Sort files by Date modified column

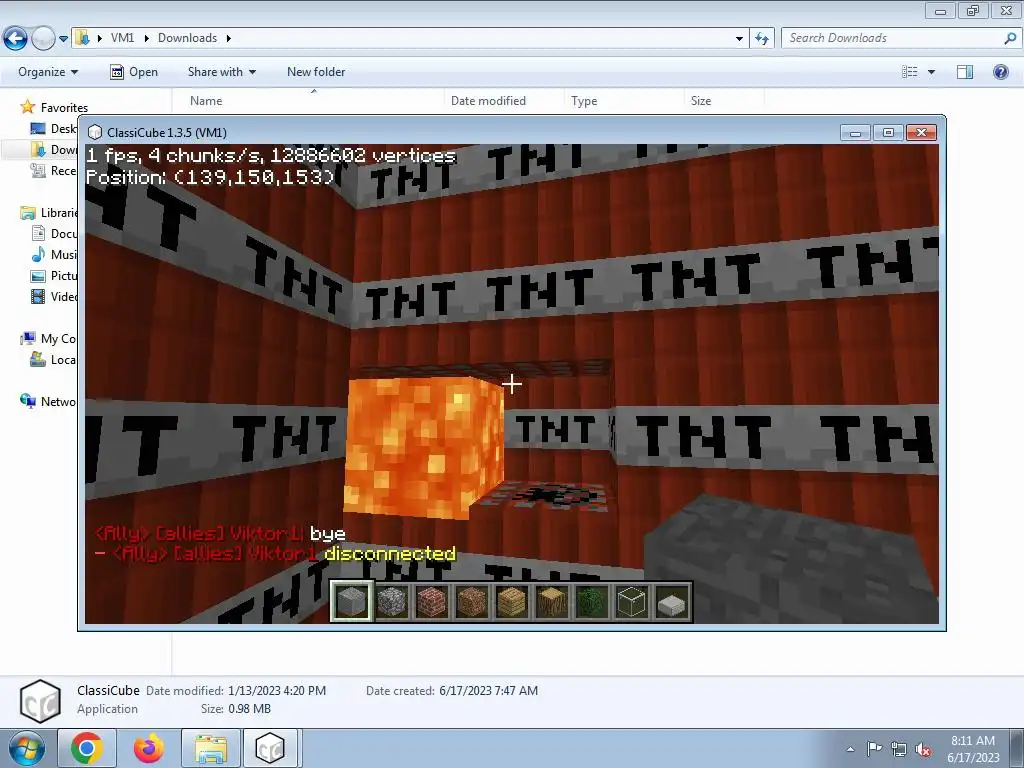(488, 101)
